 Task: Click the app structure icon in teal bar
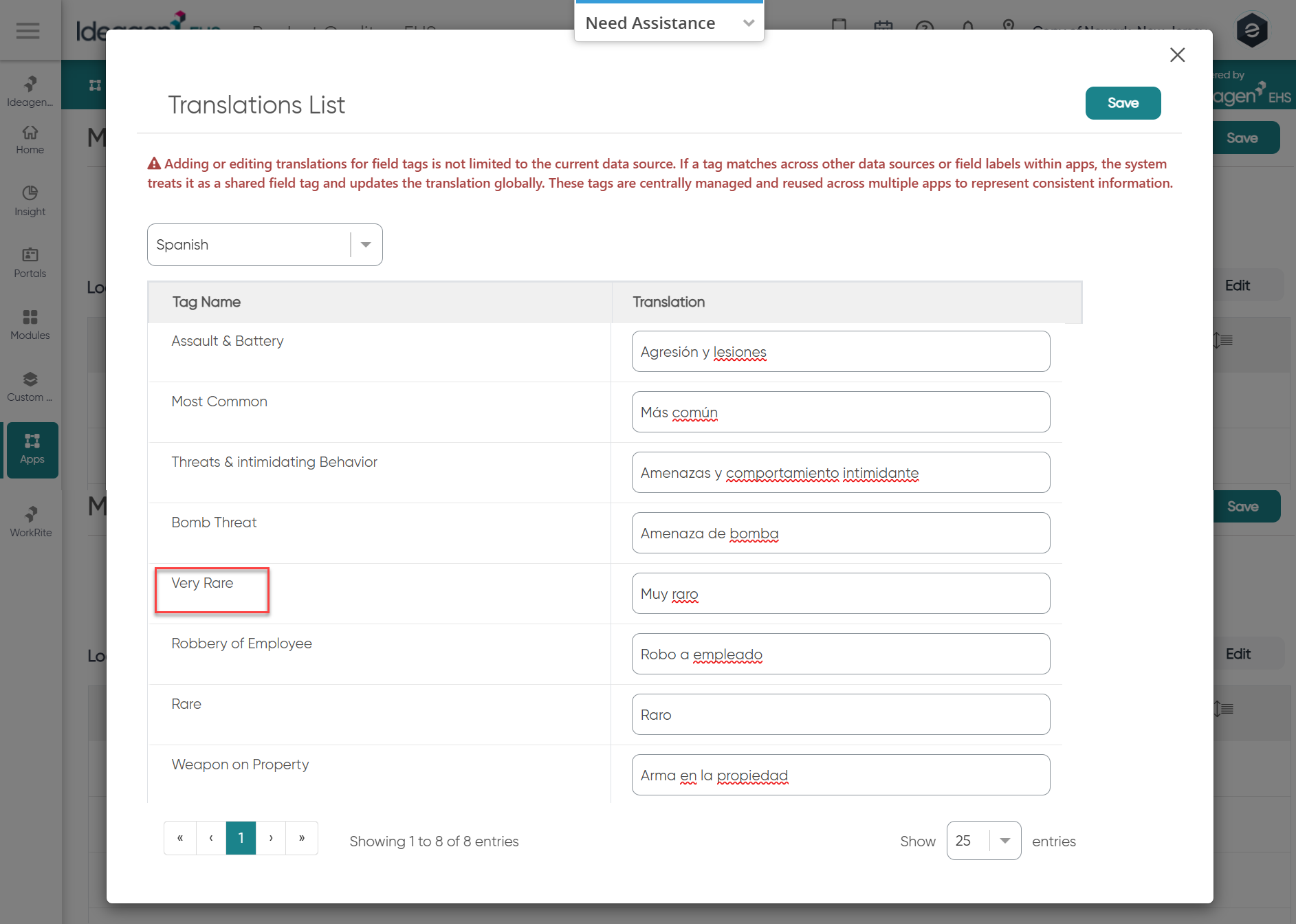pos(95,85)
